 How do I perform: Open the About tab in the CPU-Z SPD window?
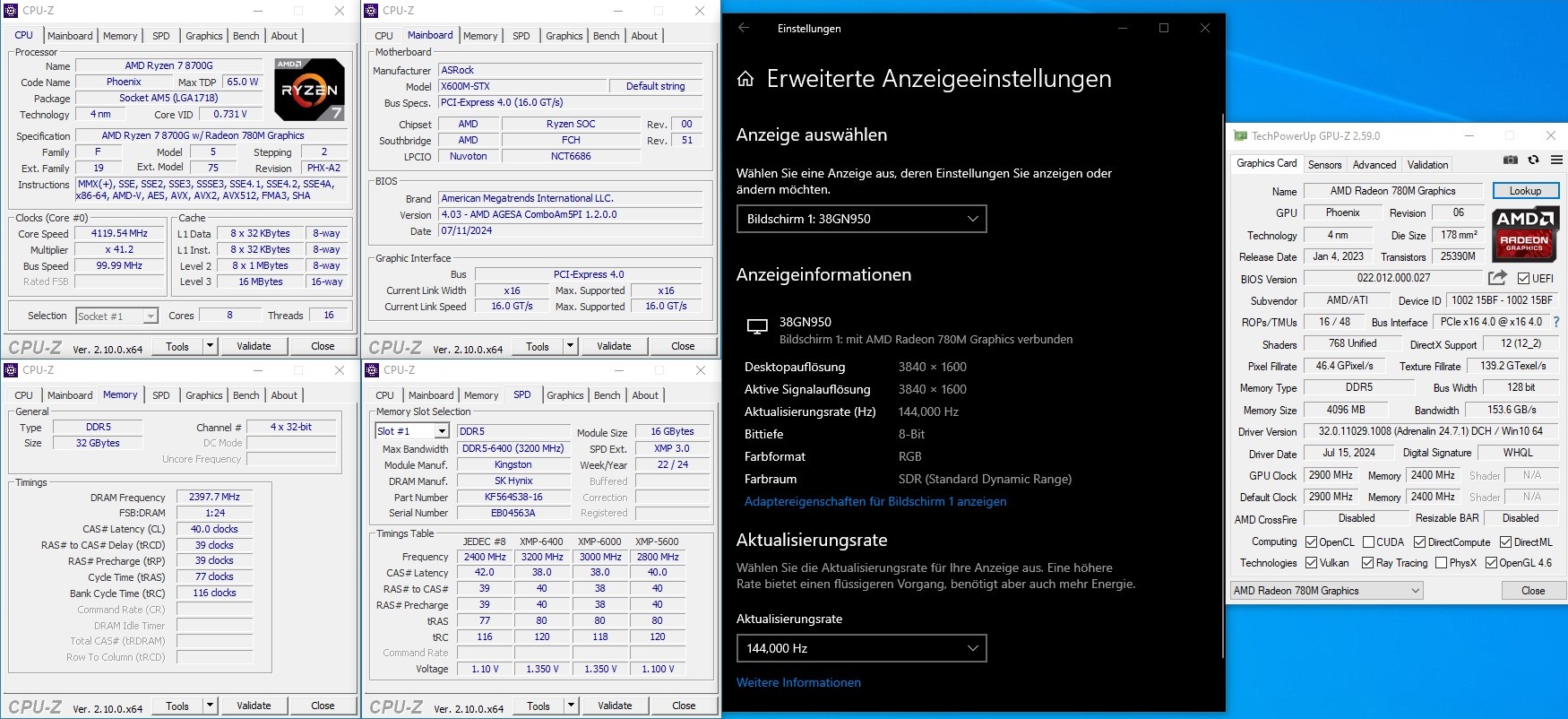tap(645, 395)
